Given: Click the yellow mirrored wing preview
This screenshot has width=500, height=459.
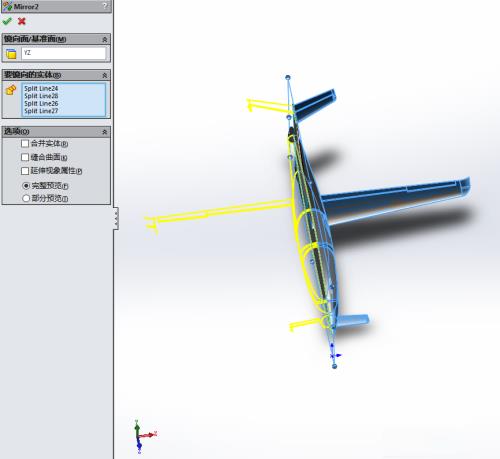Looking at the screenshot, I should coord(217,212).
